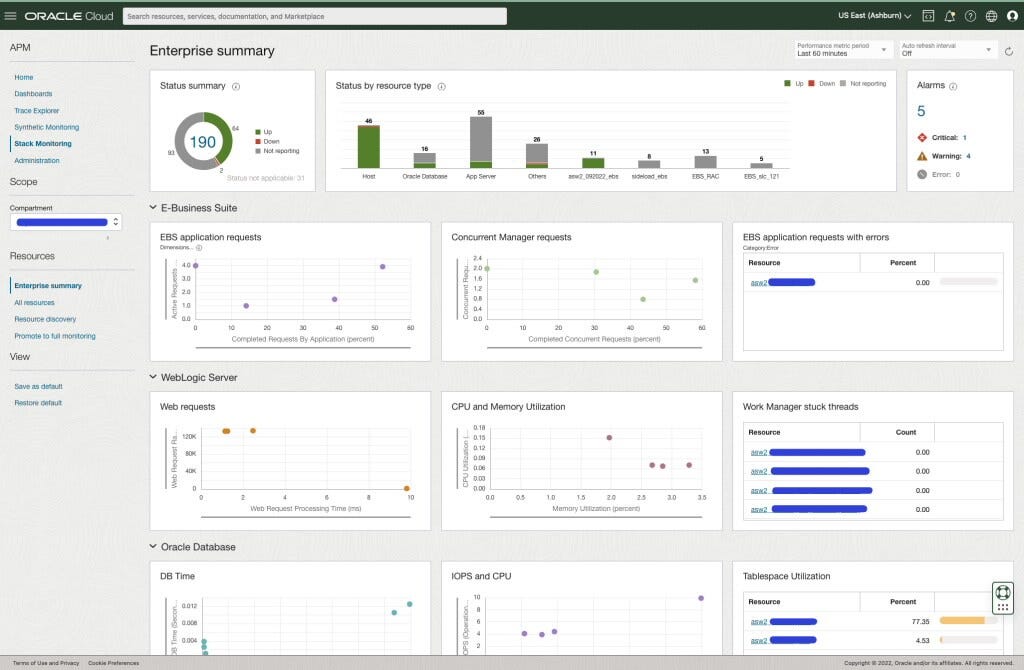
Task: Collapse the E-Business Suite section
Action: 152,208
